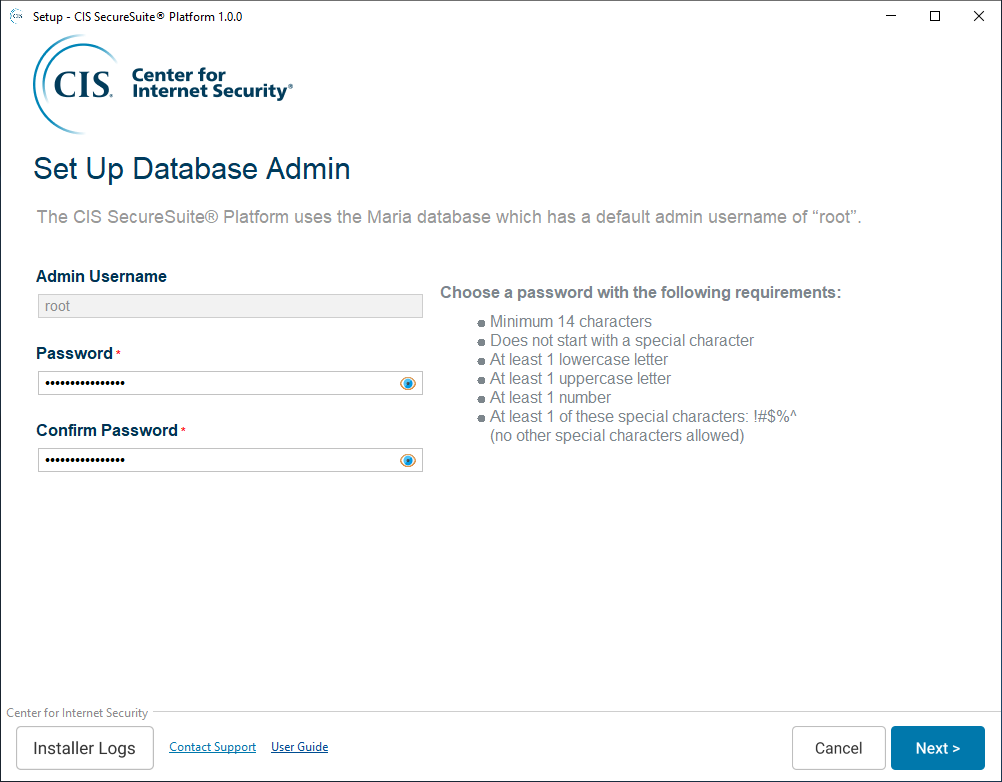The width and height of the screenshot is (1002, 782).
Task: Click 'Does not start with a special character'
Action: point(622,341)
